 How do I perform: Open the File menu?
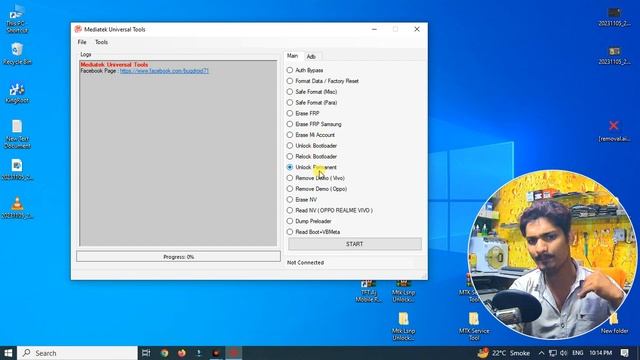pyautogui.click(x=82, y=42)
